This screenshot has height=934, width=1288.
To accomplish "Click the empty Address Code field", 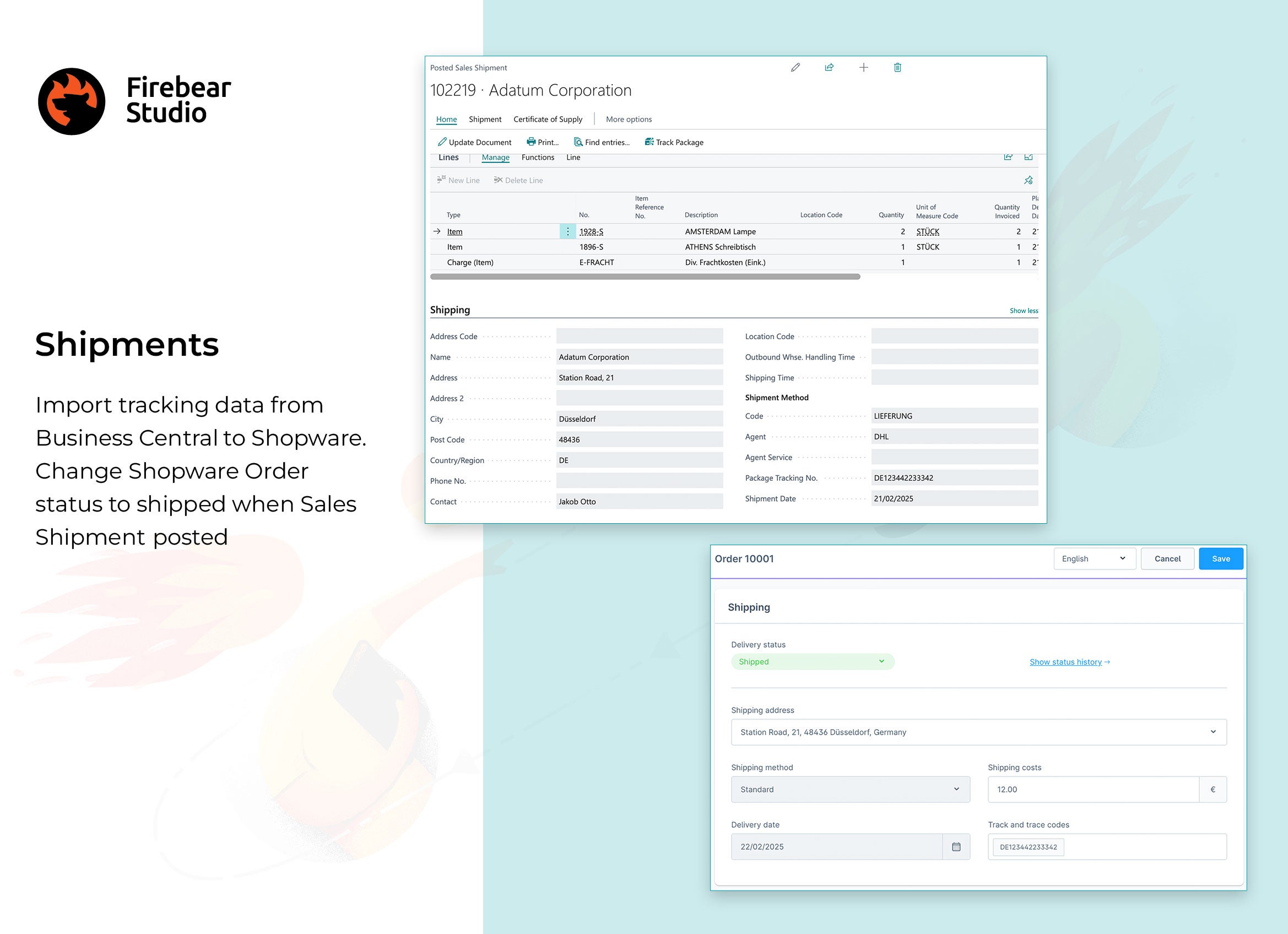I will pyautogui.click(x=640, y=336).
